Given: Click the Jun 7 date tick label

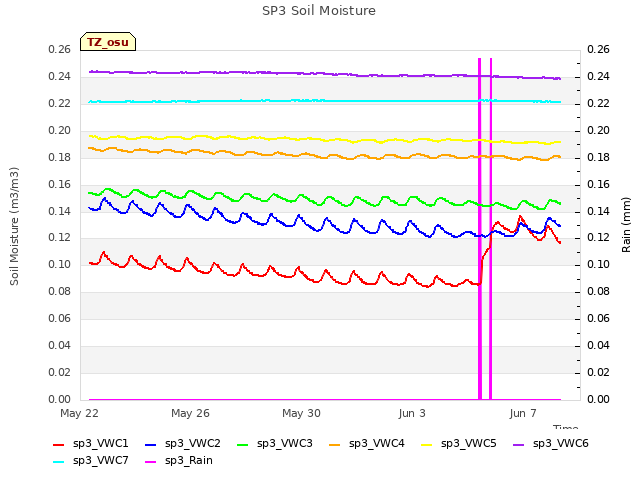Looking at the screenshot, I should tap(523, 413).
